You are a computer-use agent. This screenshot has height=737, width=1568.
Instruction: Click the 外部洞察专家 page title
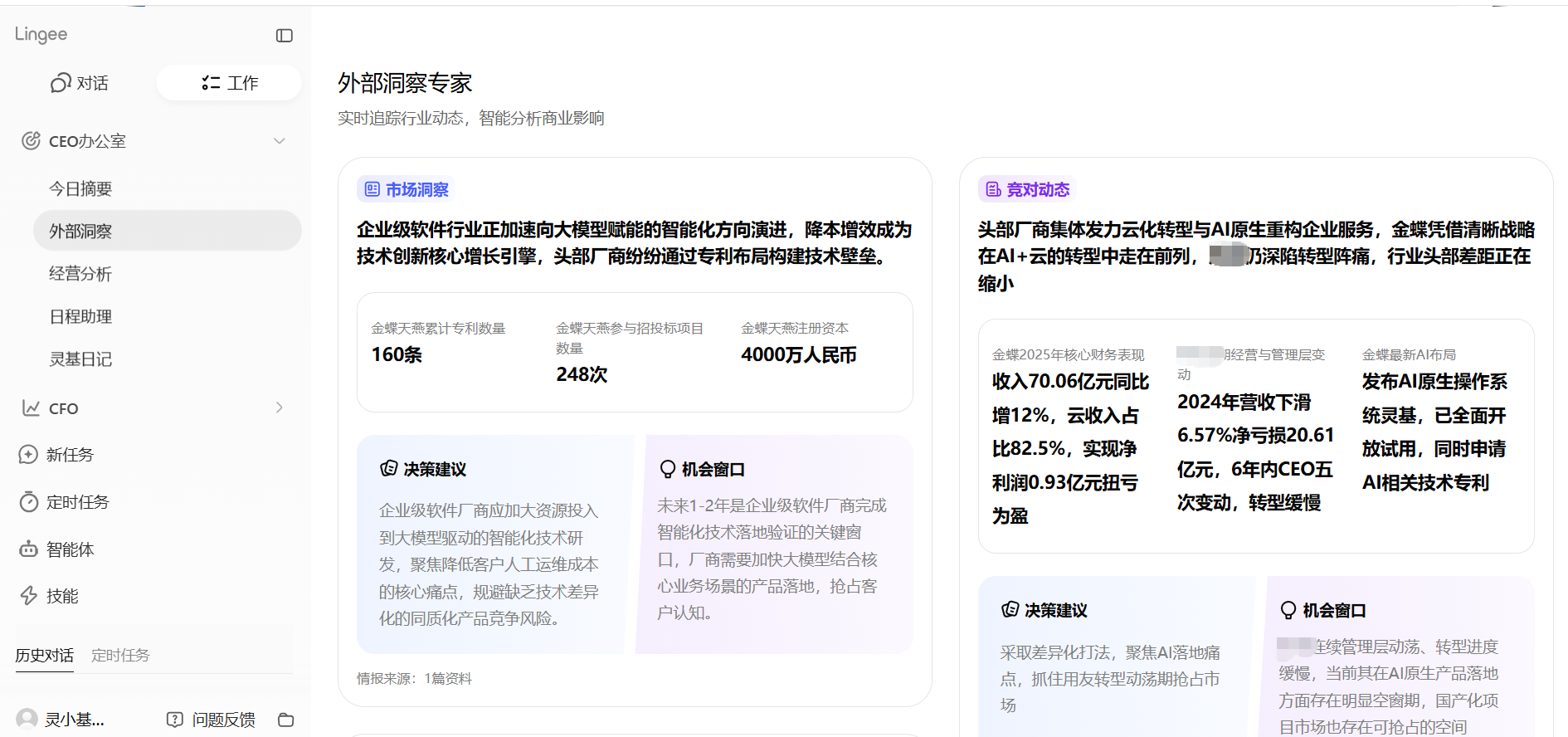click(x=405, y=83)
